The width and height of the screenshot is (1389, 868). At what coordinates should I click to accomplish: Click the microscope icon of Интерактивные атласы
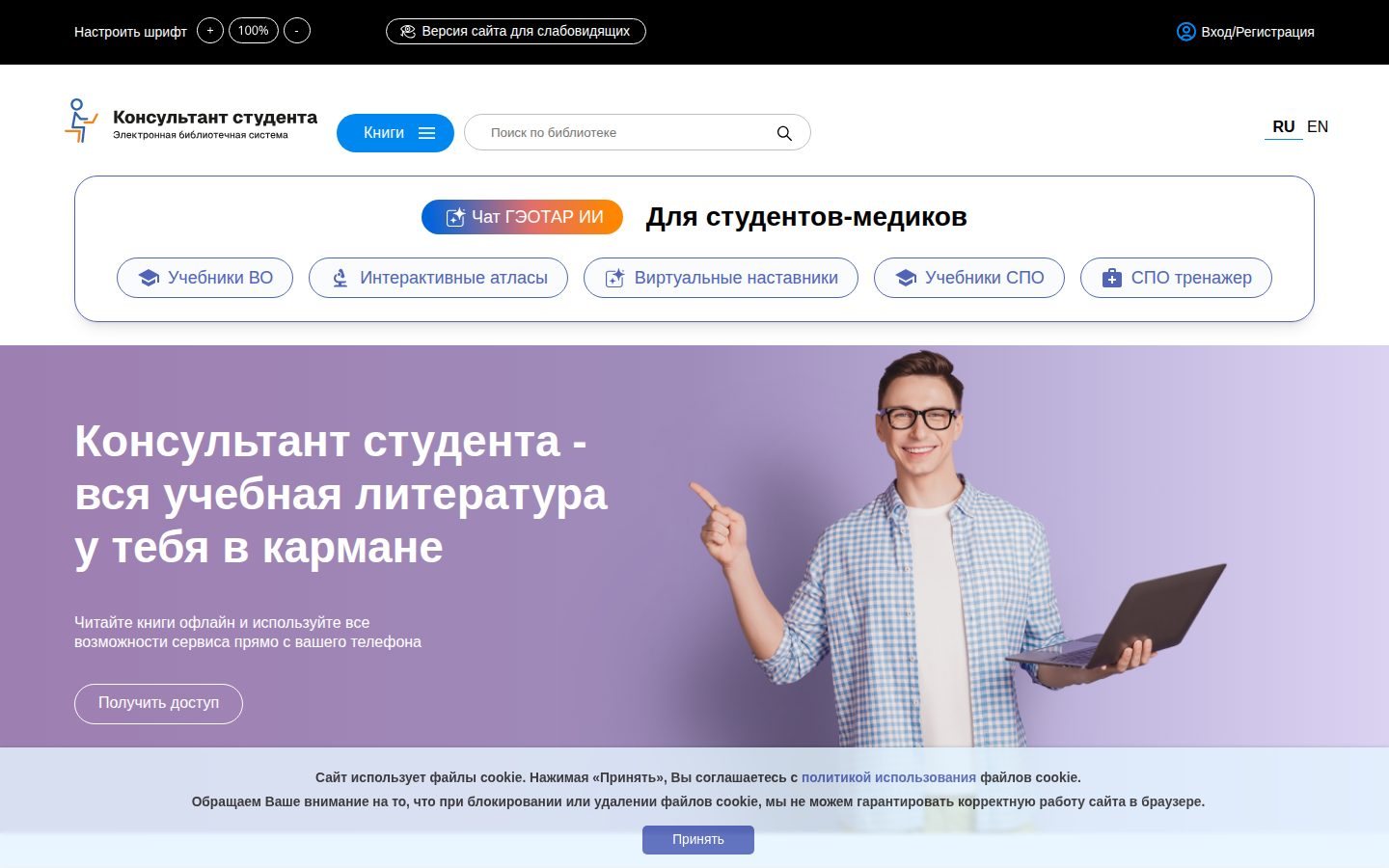[340, 278]
